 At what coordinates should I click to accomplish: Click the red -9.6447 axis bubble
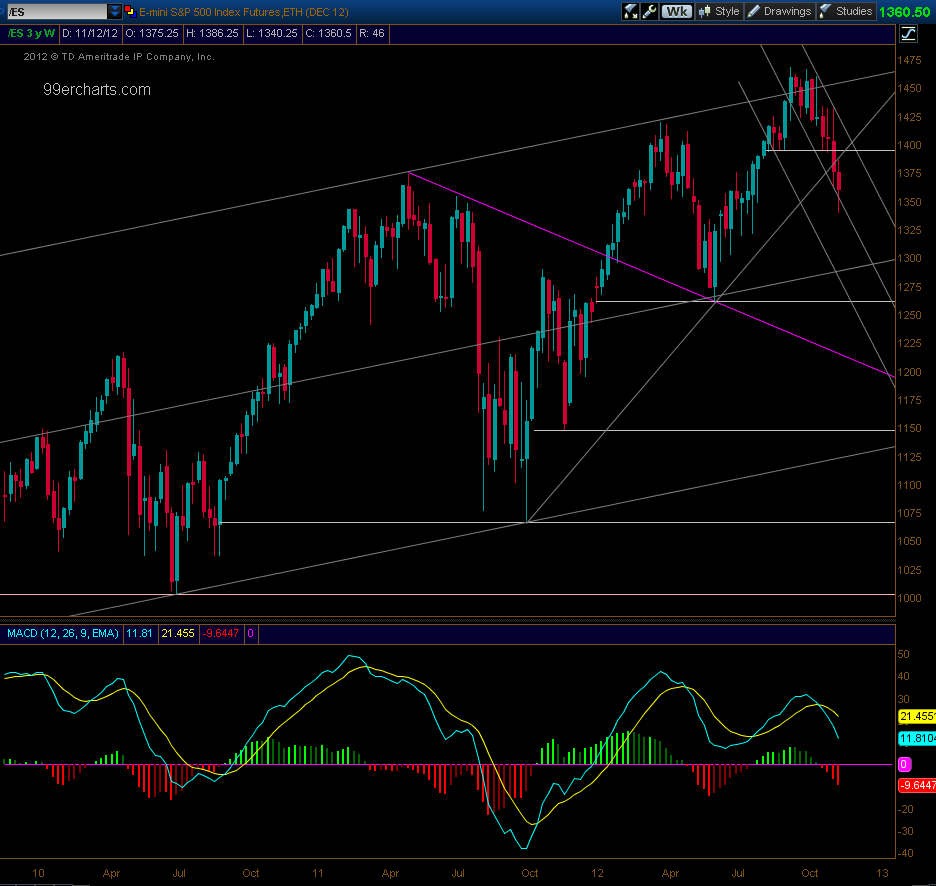[917, 785]
